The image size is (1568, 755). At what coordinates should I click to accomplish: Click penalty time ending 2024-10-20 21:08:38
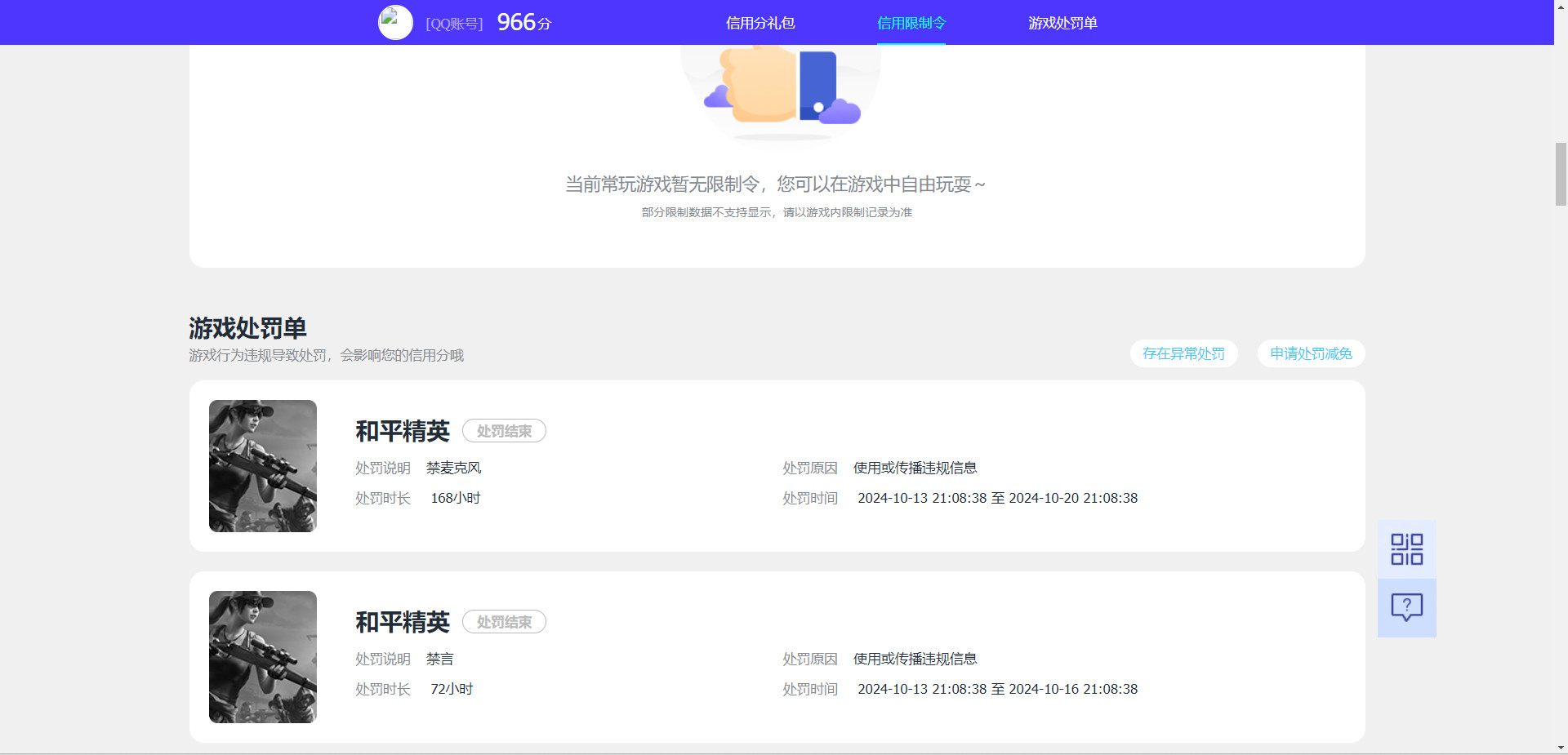pos(997,498)
